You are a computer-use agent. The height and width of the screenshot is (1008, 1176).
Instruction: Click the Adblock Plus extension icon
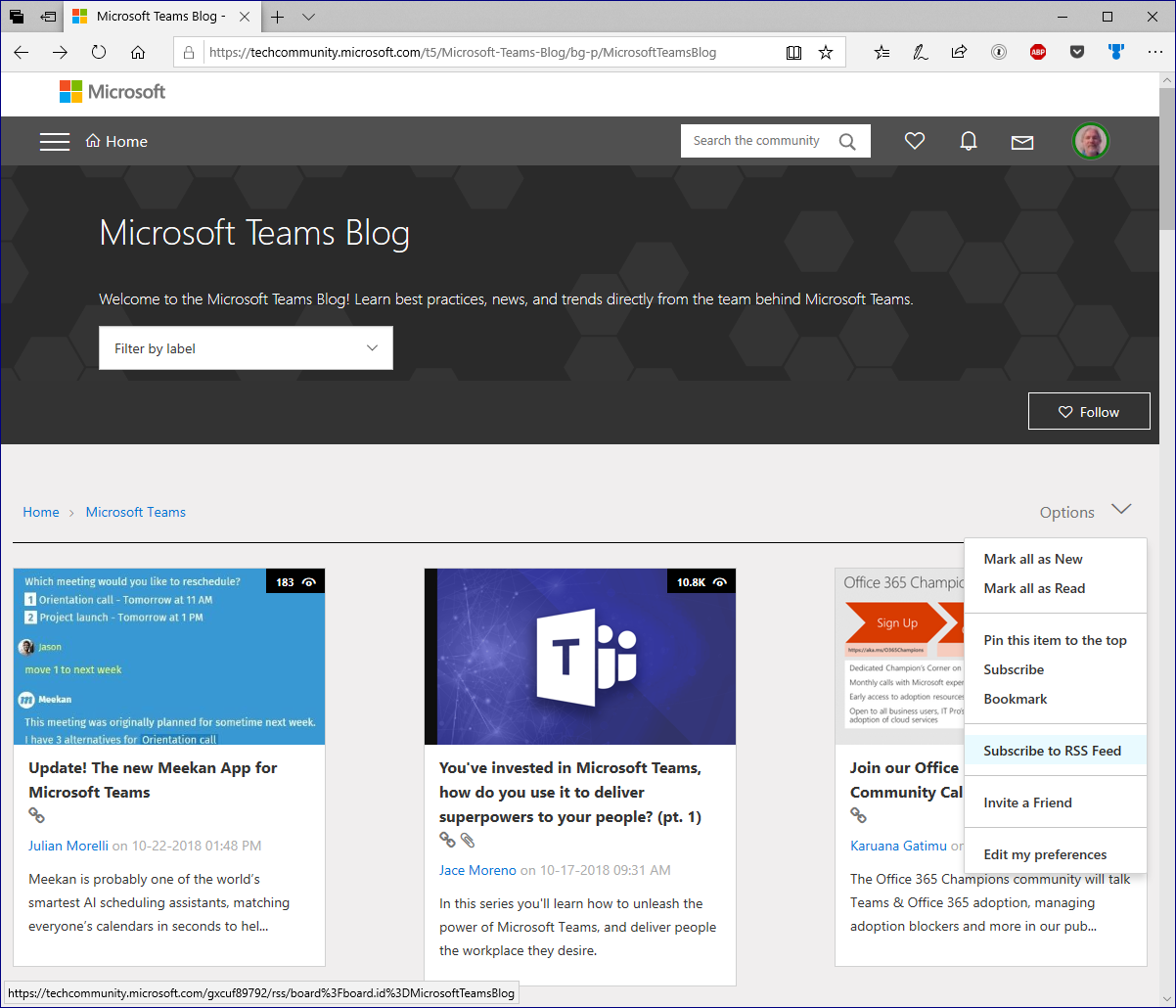click(x=1037, y=51)
